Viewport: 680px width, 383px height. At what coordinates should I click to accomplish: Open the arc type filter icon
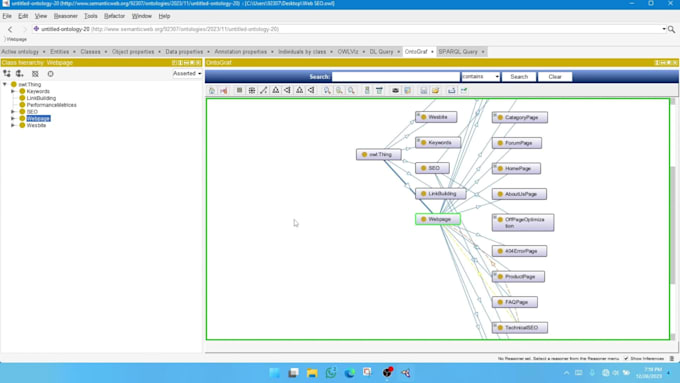(x=379, y=90)
